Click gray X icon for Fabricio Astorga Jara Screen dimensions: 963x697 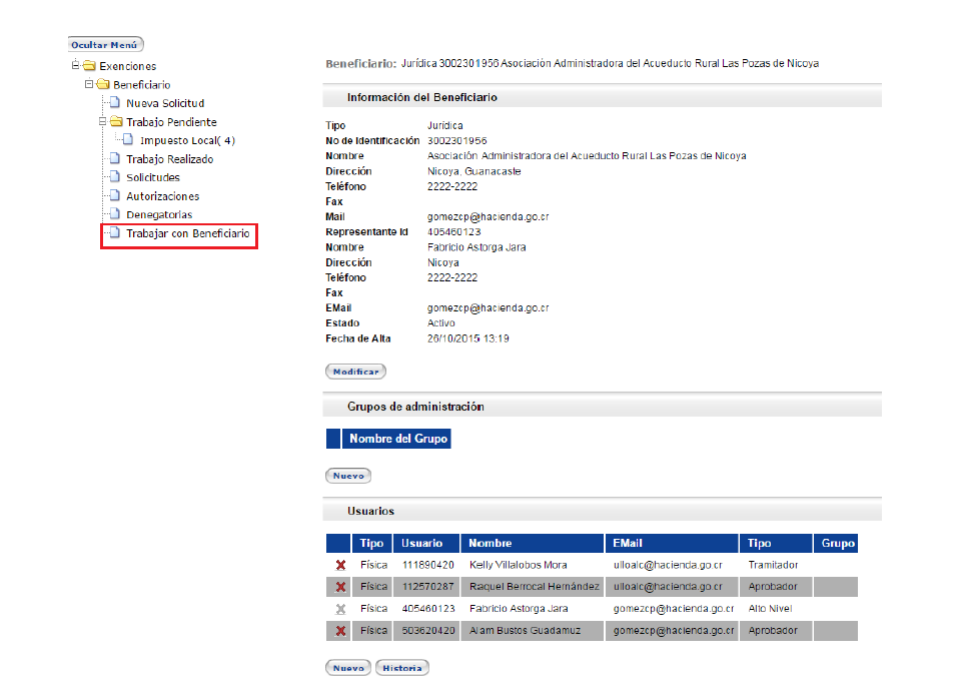(x=341, y=608)
